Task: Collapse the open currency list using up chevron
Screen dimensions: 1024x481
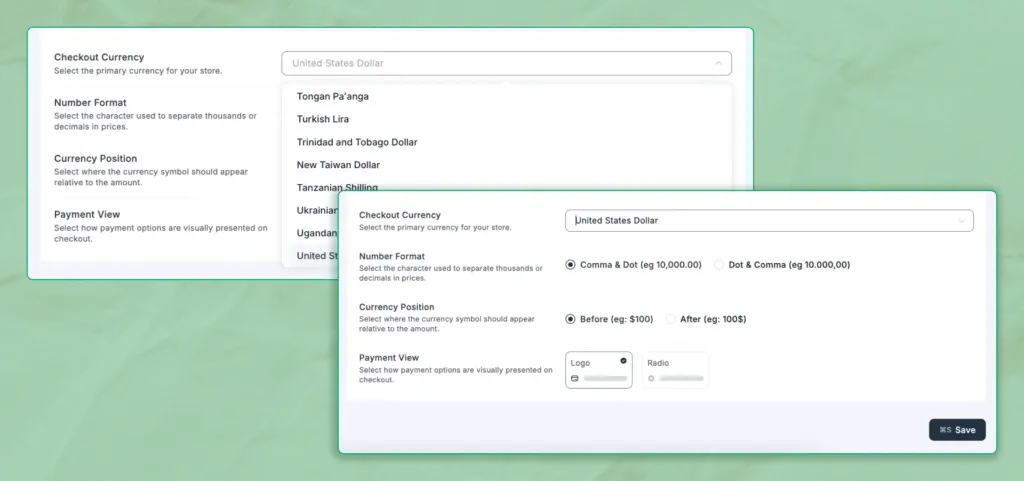Action: coord(717,63)
